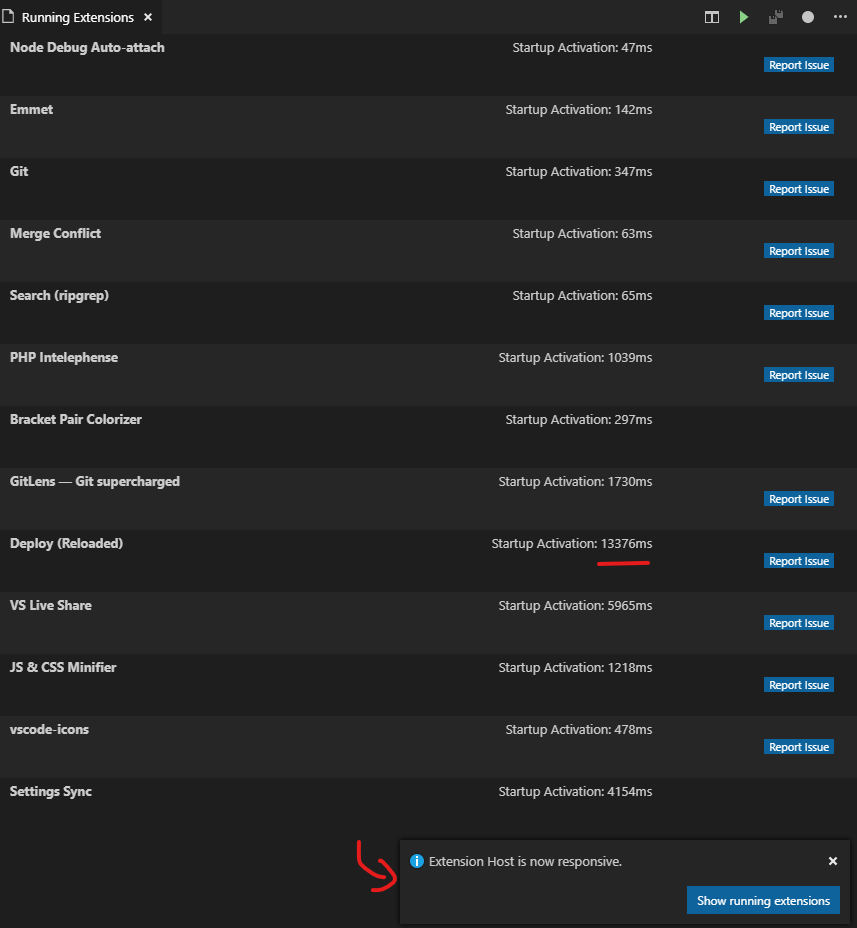Report an issue for JS & CSS Minifier

(798, 684)
